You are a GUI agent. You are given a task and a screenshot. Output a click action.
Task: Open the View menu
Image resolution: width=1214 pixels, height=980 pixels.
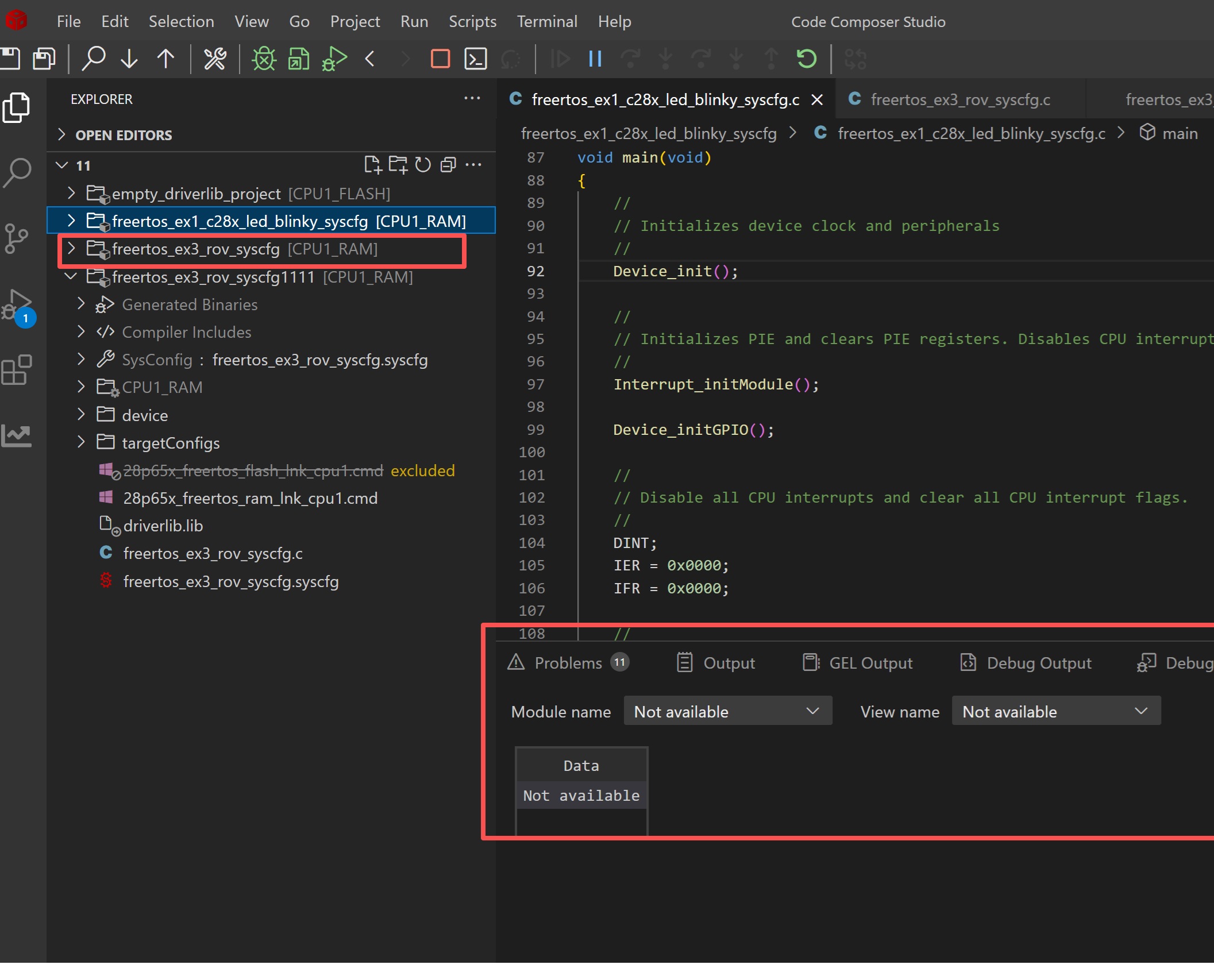[252, 21]
